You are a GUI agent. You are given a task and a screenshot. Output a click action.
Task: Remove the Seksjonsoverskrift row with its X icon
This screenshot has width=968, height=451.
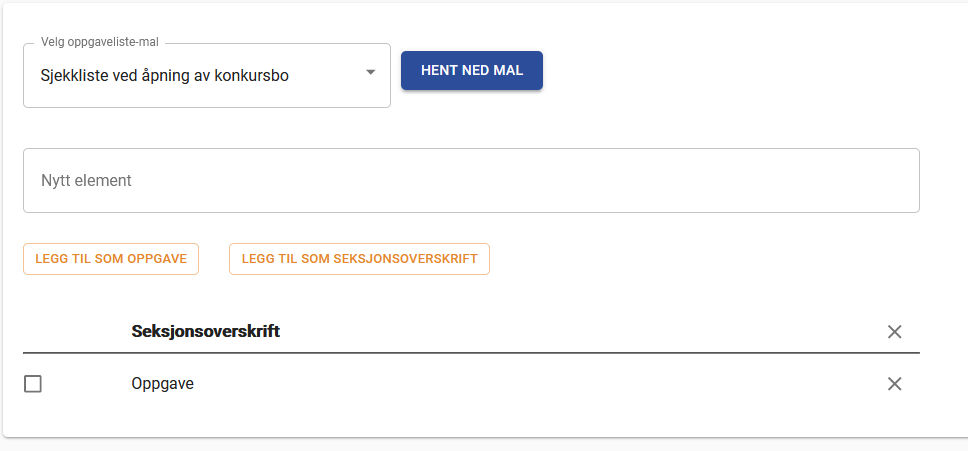click(x=895, y=332)
